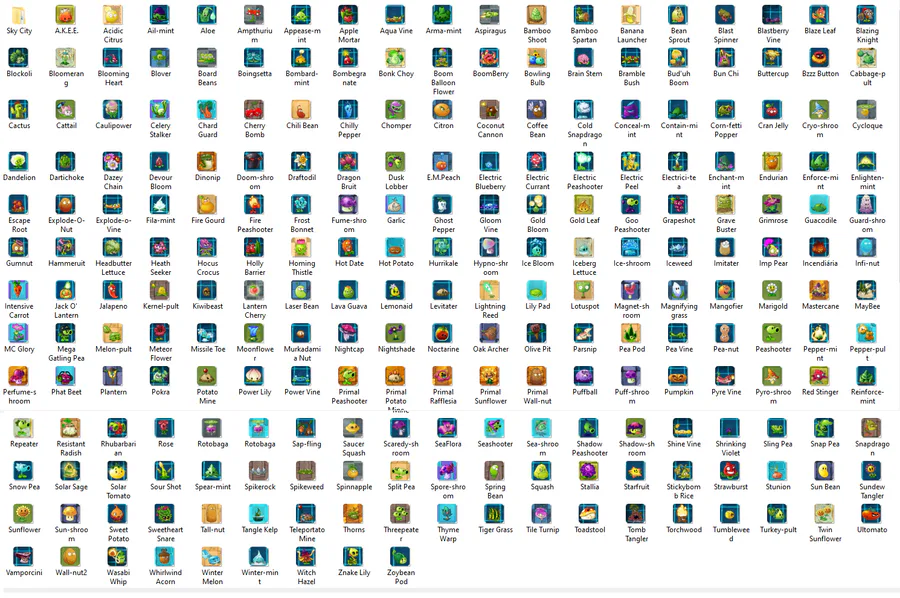Click the Dandelion icon
The image size is (900, 598).
point(19,162)
